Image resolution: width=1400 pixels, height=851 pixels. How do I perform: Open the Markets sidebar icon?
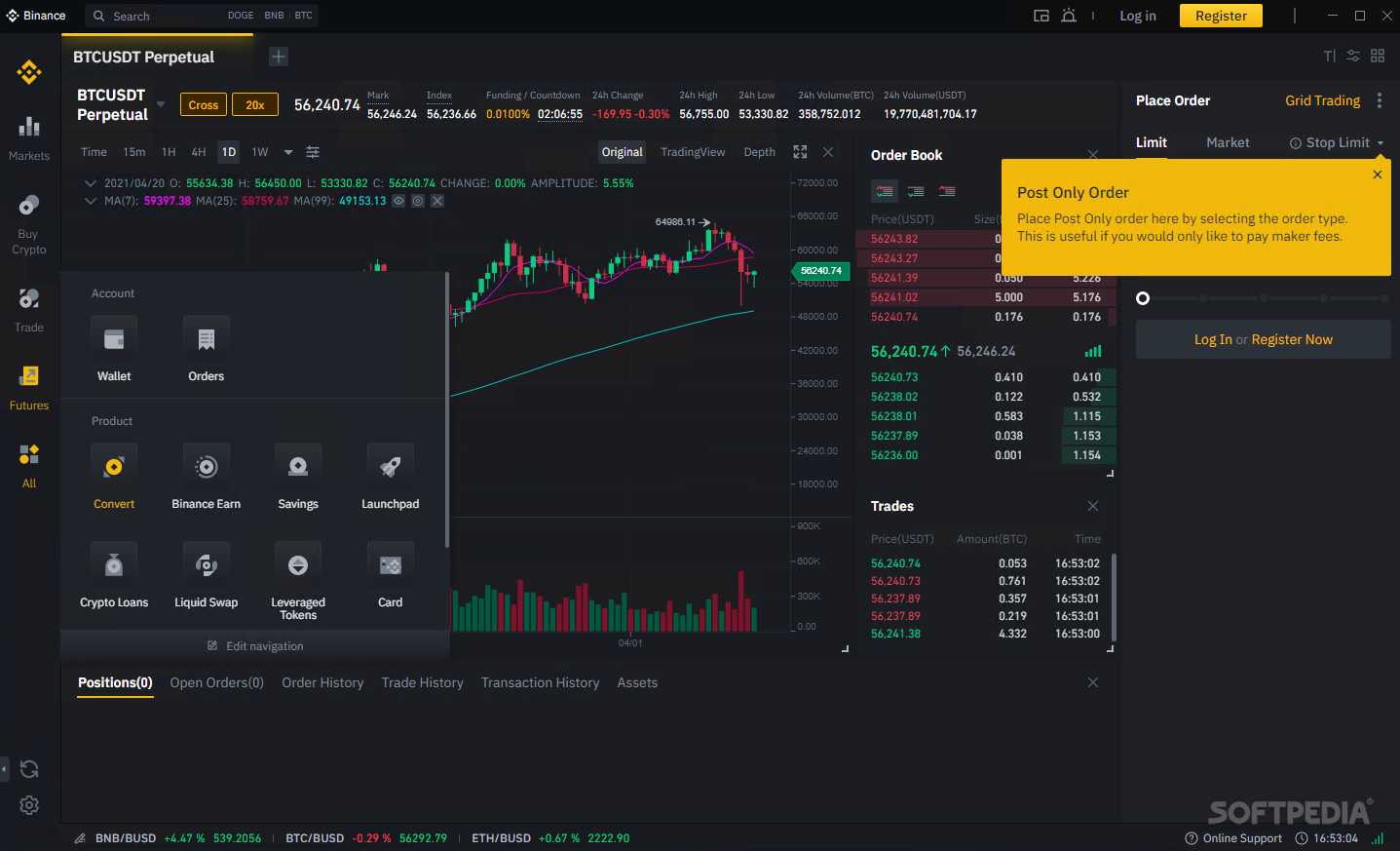pyautogui.click(x=29, y=137)
